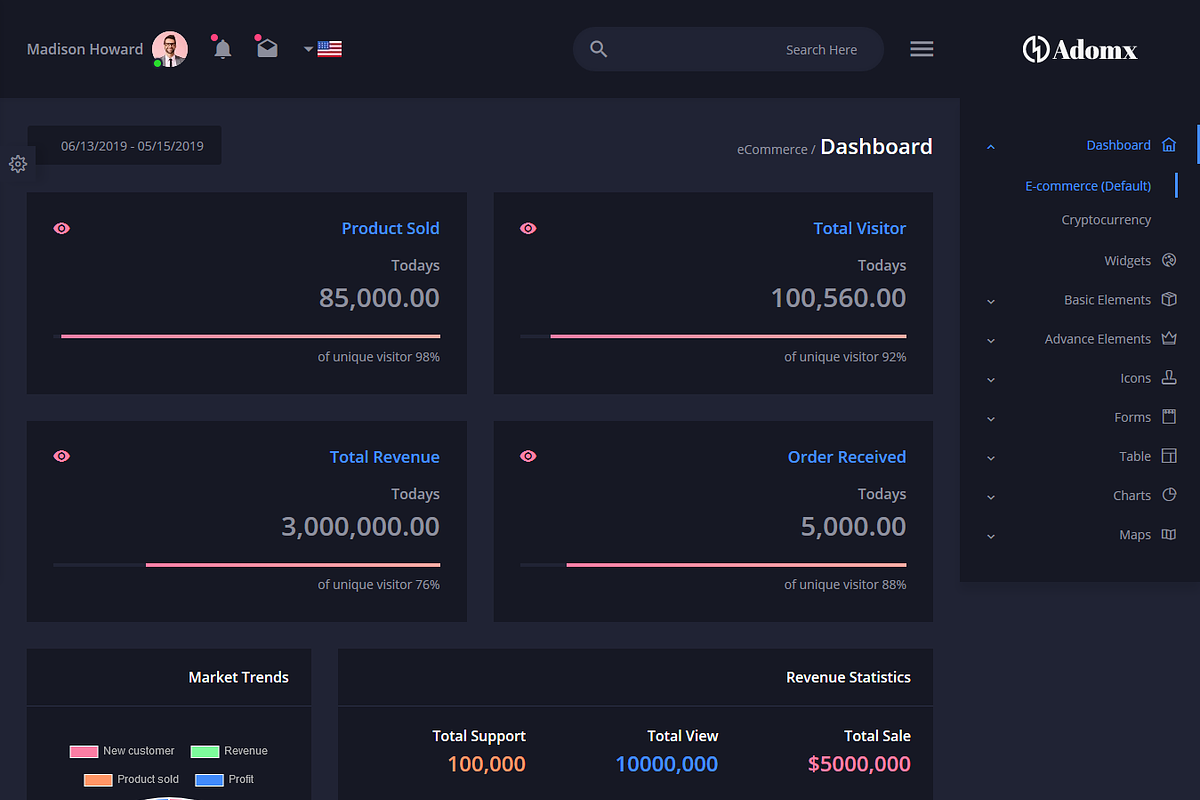Select the Charts icon in sidebar
1200x800 pixels.
coord(1168,495)
